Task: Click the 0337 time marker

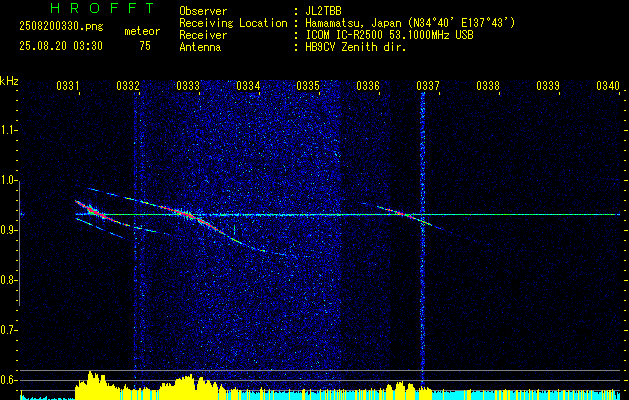Action: tap(428, 85)
